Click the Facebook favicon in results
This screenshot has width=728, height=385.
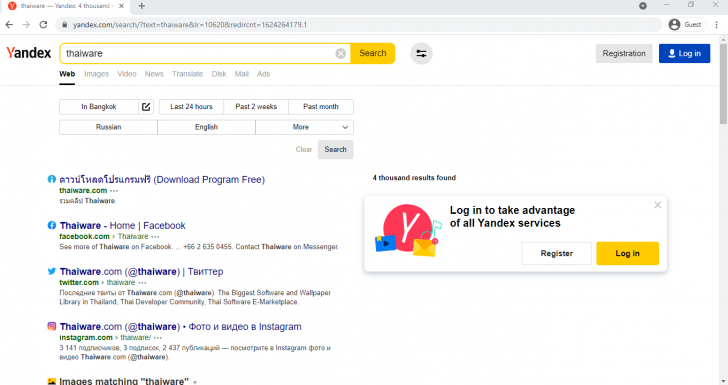[x=52, y=225]
